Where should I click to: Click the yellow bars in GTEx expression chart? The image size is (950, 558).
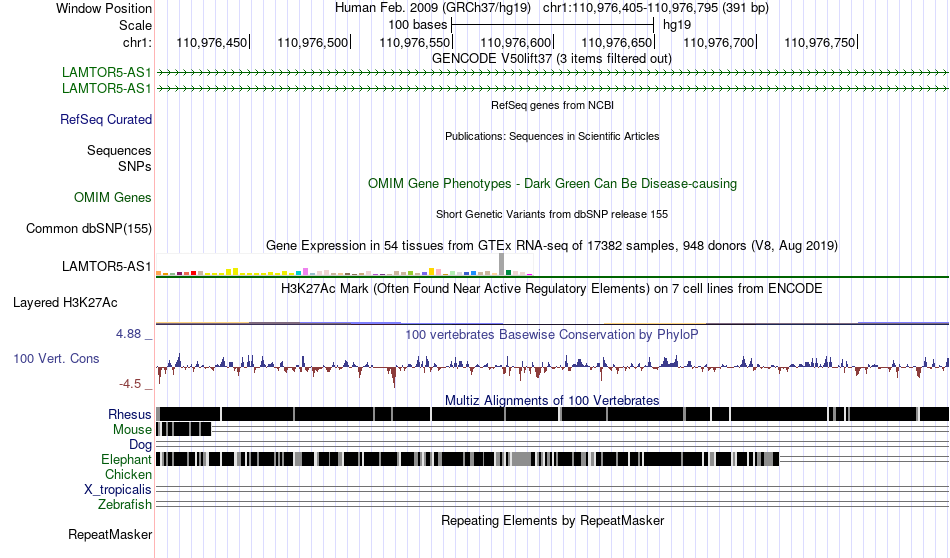[x=232, y=272]
